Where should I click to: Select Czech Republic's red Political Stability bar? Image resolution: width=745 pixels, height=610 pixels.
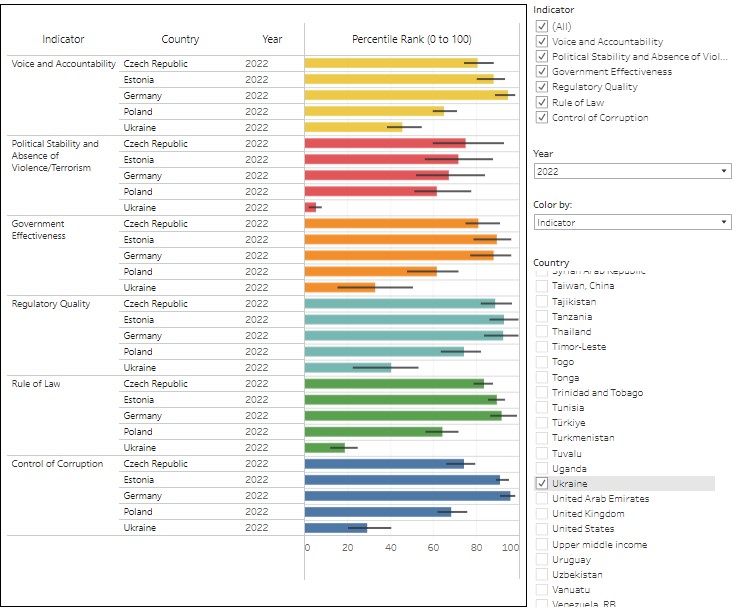385,143
